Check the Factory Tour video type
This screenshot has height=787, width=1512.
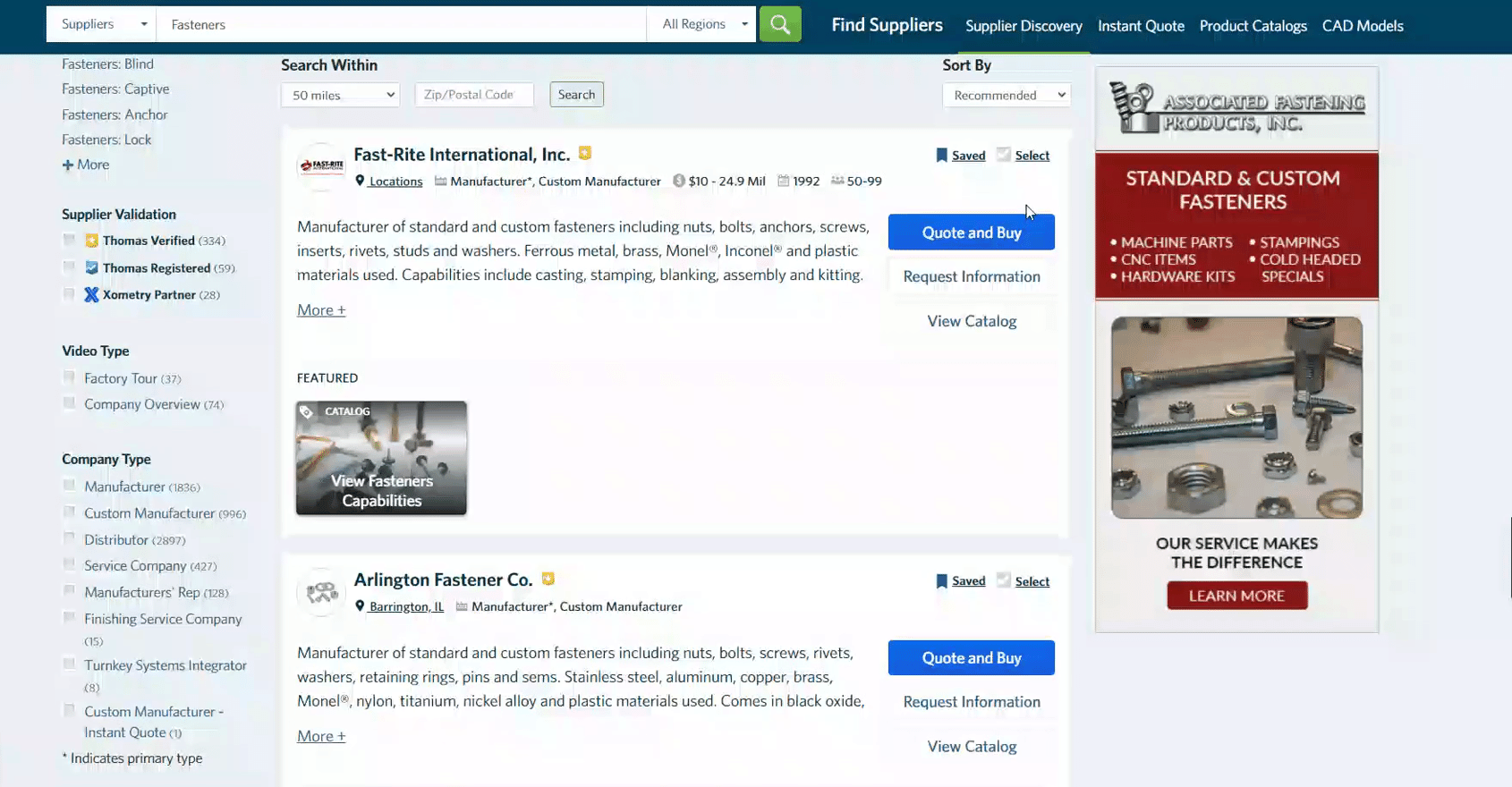69,377
